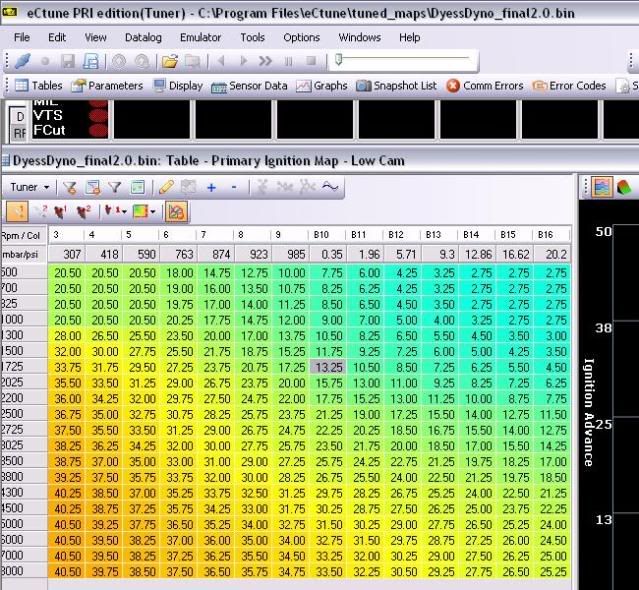Click the smooth curve wave icon
This screenshot has height=590, width=639.
[x=329, y=186]
